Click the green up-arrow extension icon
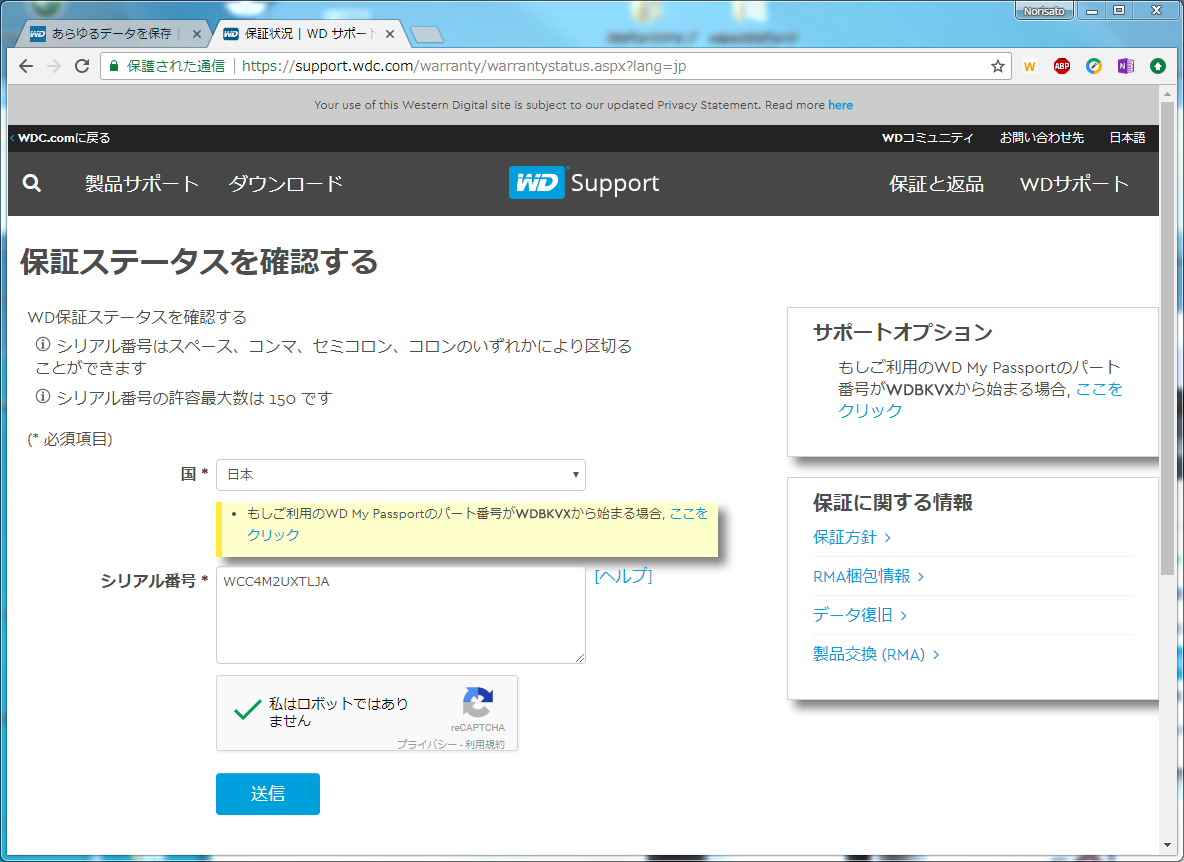This screenshot has width=1184, height=862. pyautogui.click(x=1158, y=66)
